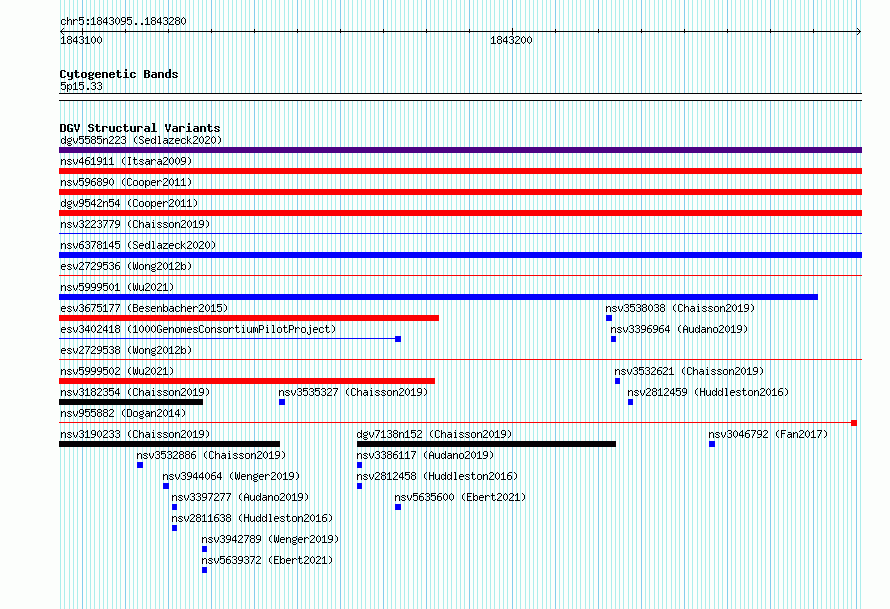The height and width of the screenshot is (609, 890).
Task: Click blue marker under nsv3538038
Action: click(608, 318)
